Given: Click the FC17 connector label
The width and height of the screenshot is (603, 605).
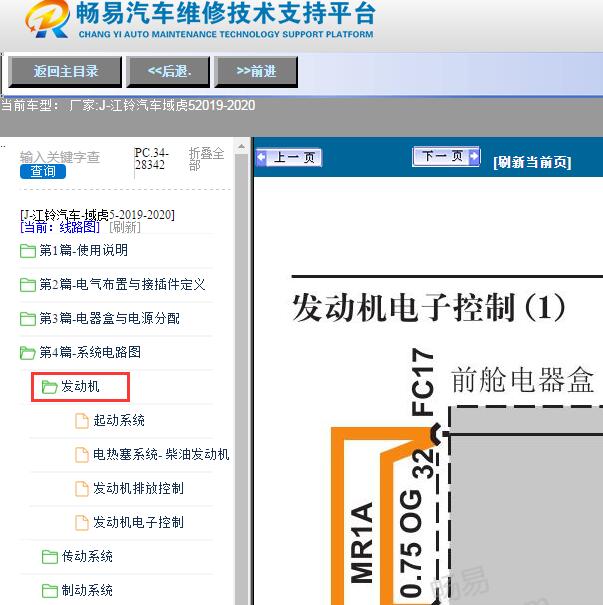Looking at the screenshot, I should [x=423, y=382].
